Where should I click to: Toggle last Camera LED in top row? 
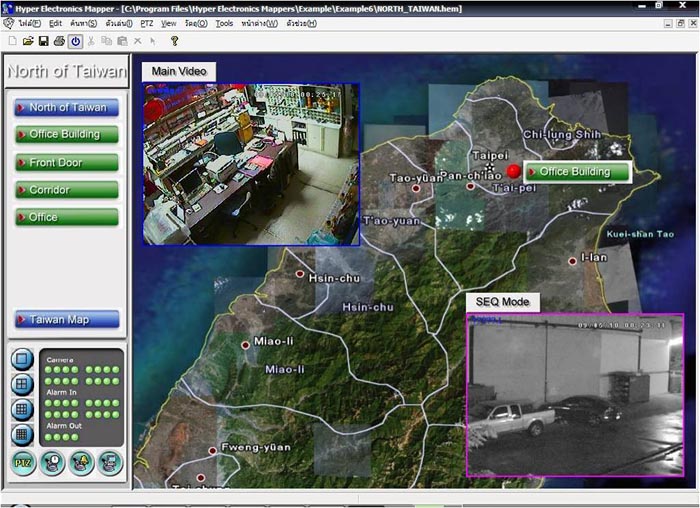(116, 370)
